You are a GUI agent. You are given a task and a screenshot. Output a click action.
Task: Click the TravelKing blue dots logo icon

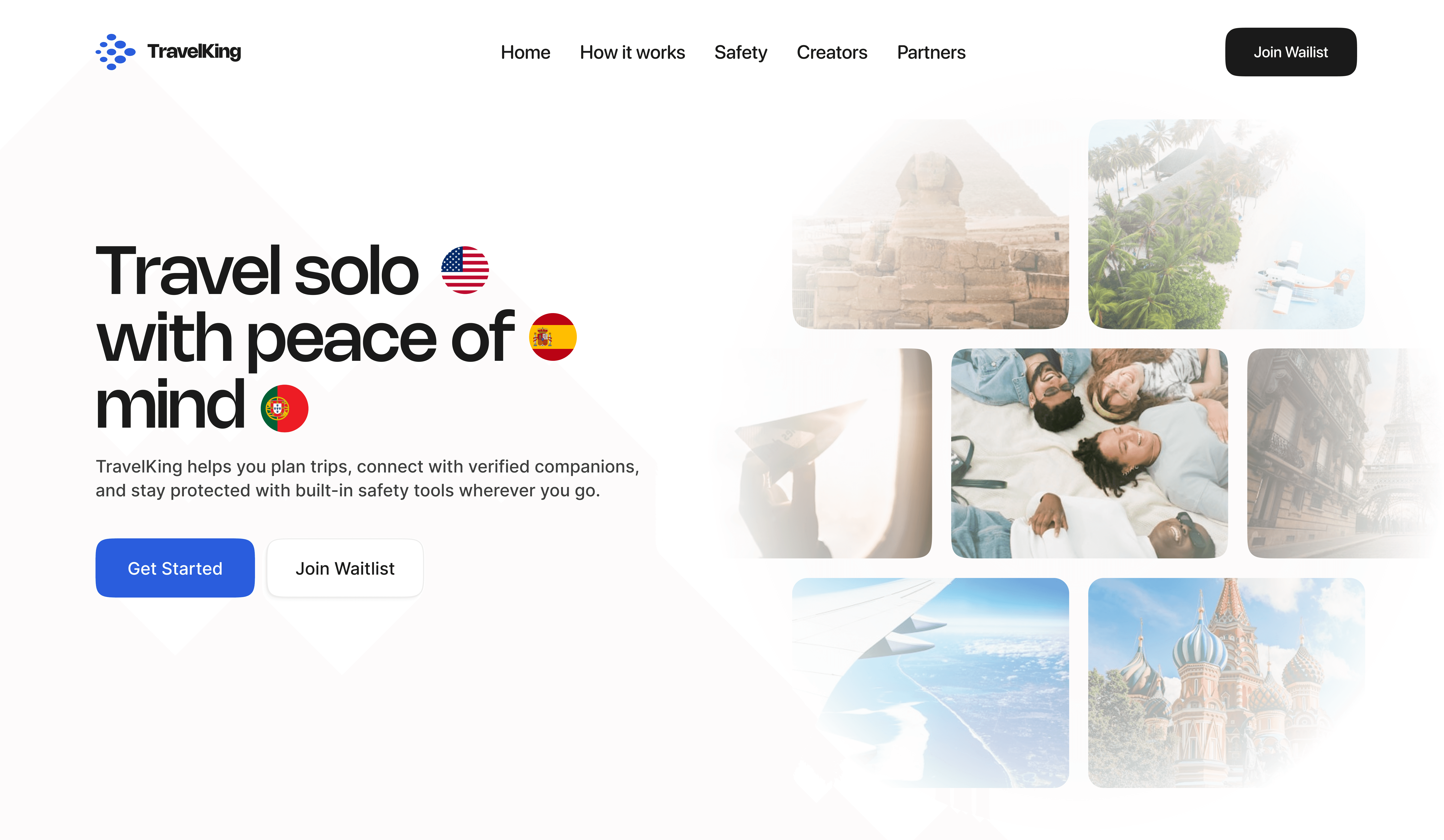[115, 52]
